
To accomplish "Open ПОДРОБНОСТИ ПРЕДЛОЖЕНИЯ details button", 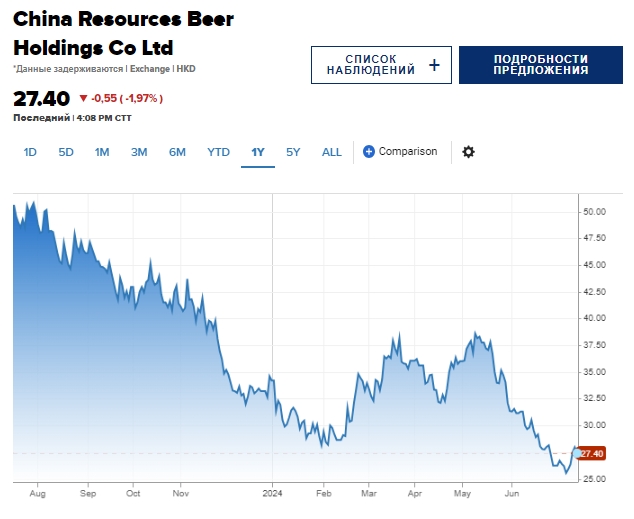I will point(540,65).
